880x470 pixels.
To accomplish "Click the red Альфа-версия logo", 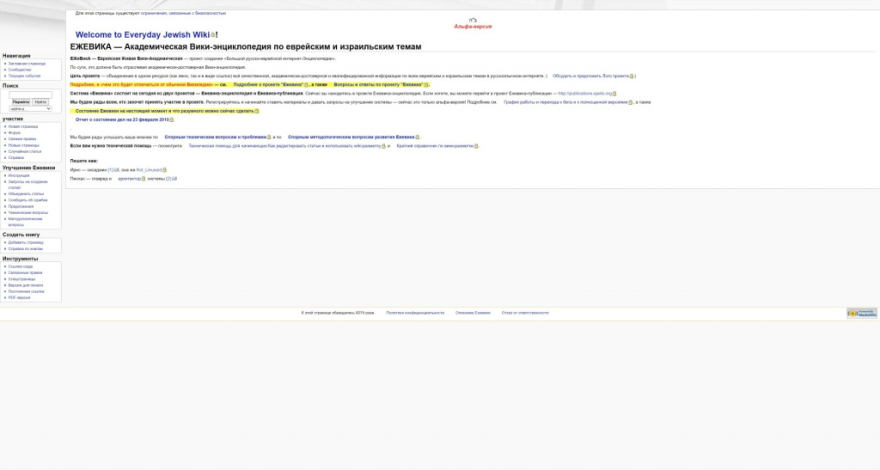I will pyautogui.click(x=473, y=24).
